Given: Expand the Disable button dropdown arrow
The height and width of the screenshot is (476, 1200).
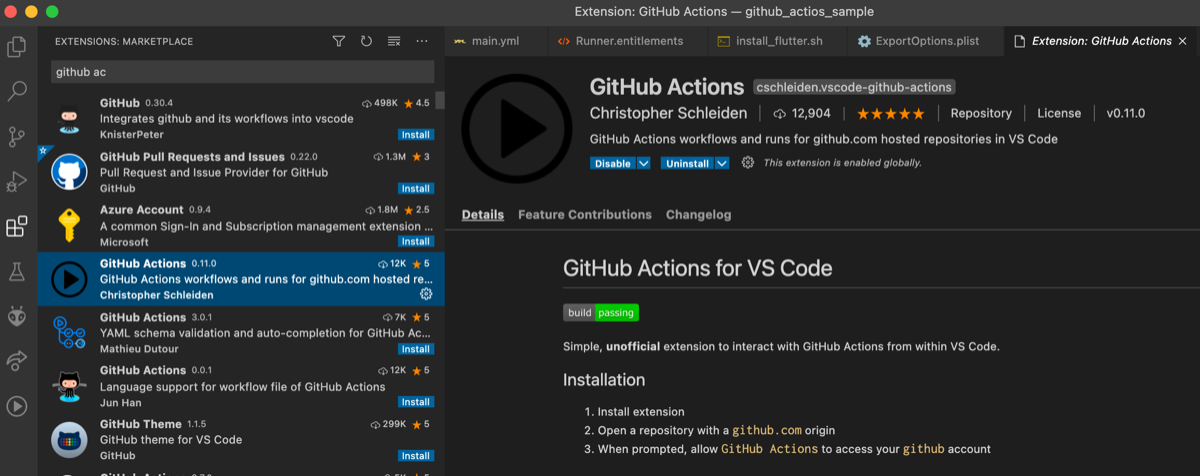Looking at the screenshot, I should [x=643, y=163].
